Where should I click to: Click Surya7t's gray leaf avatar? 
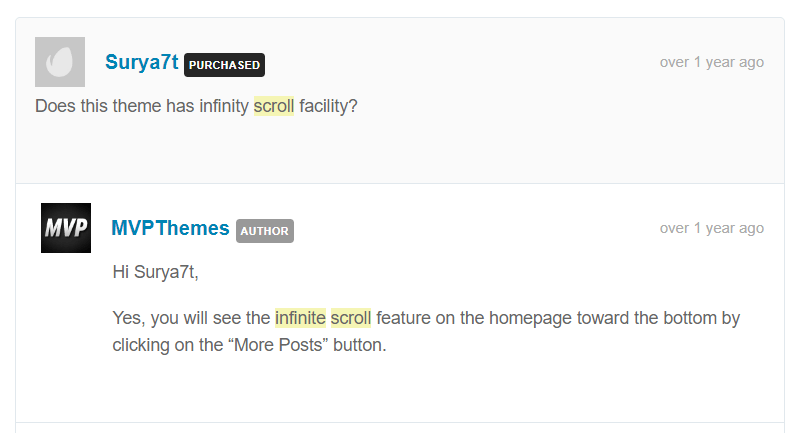(x=60, y=62)
